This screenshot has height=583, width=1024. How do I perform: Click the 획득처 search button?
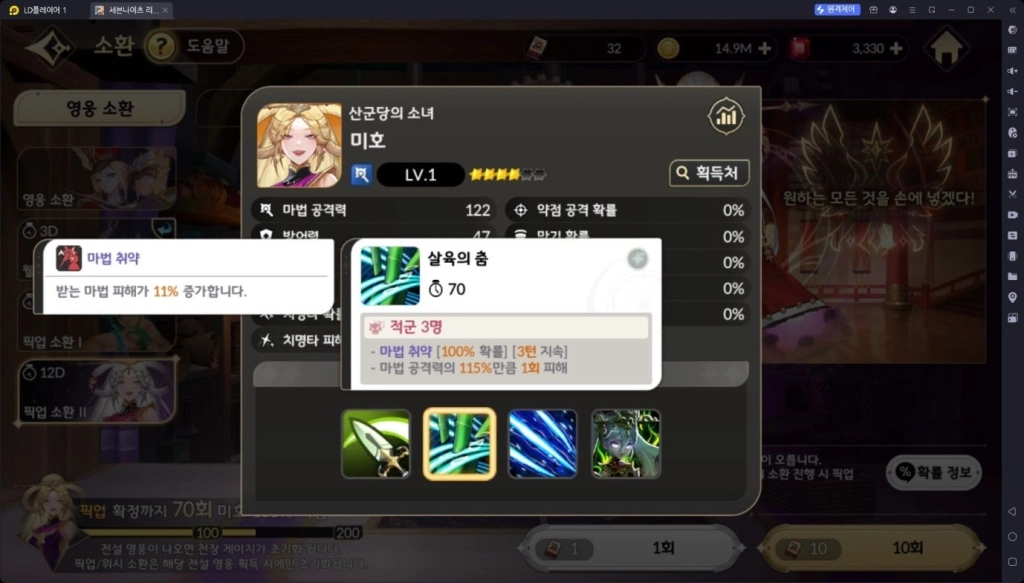709,173
